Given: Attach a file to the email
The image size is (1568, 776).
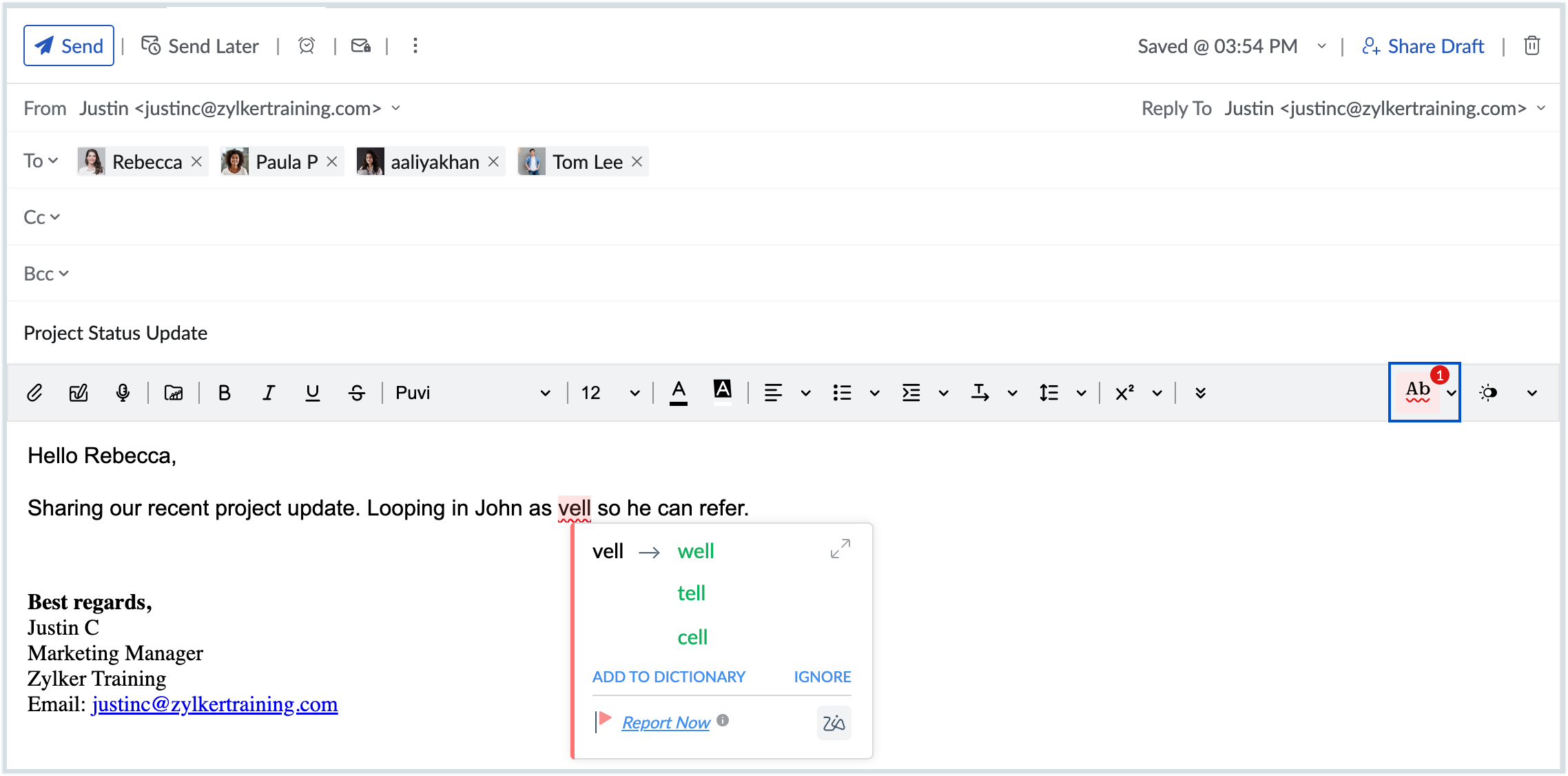Looking at the screenshot, I should 35,392.
